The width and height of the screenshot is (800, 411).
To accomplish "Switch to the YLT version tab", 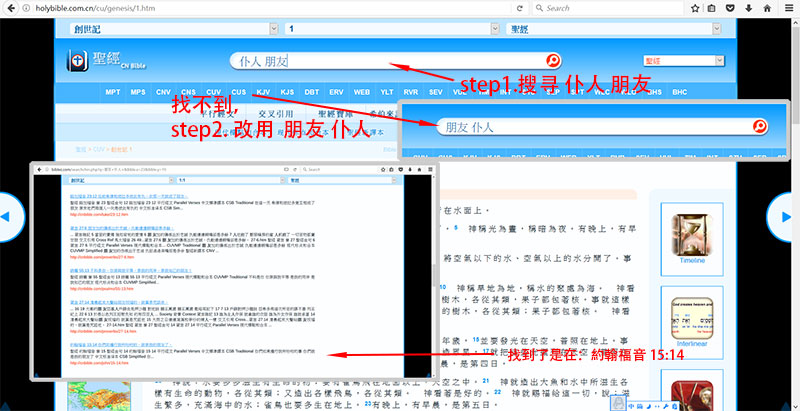I will pos(387,92).
